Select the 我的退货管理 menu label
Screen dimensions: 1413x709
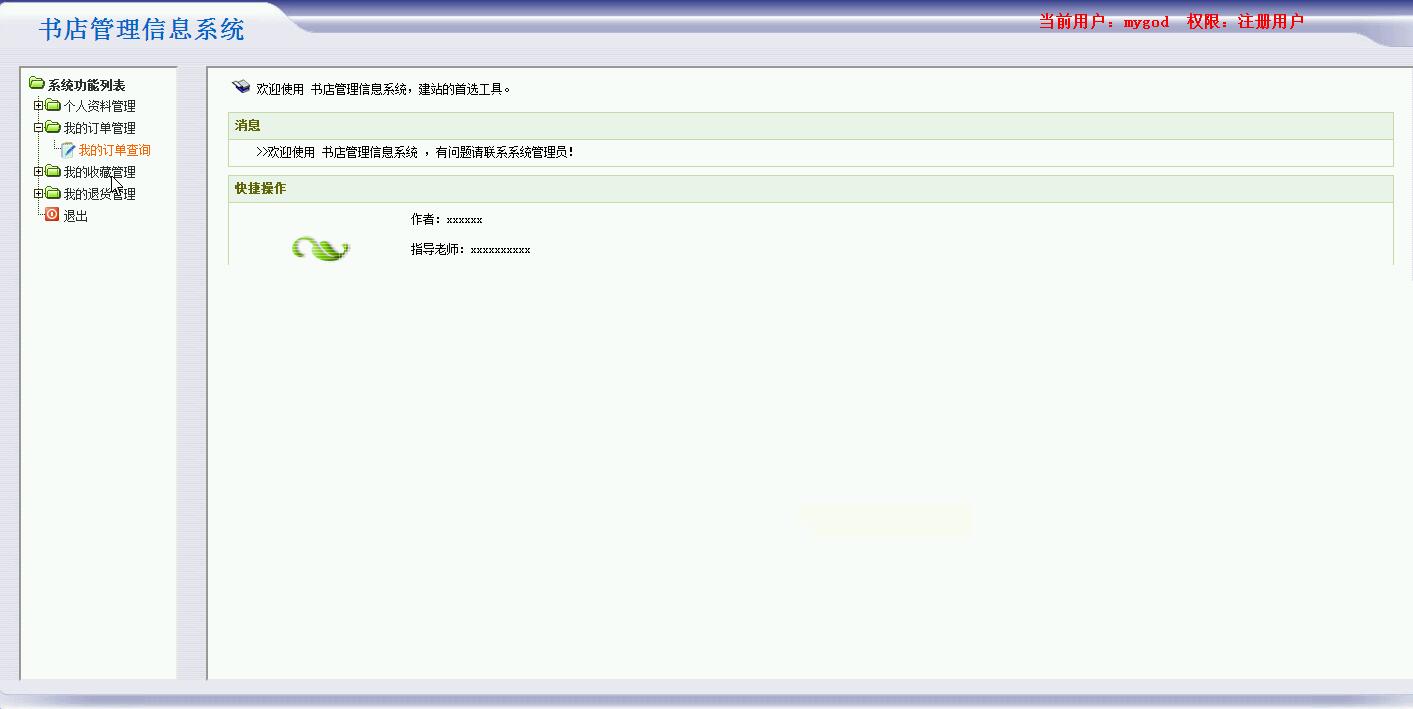tap(100, 194)
